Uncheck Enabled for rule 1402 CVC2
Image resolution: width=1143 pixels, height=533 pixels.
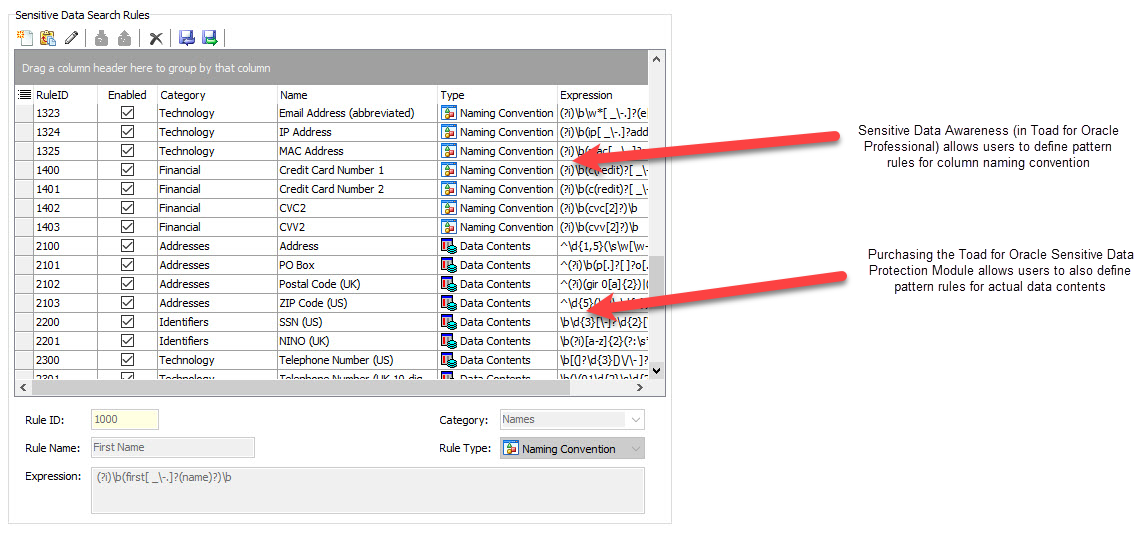(x=128, y=208)
